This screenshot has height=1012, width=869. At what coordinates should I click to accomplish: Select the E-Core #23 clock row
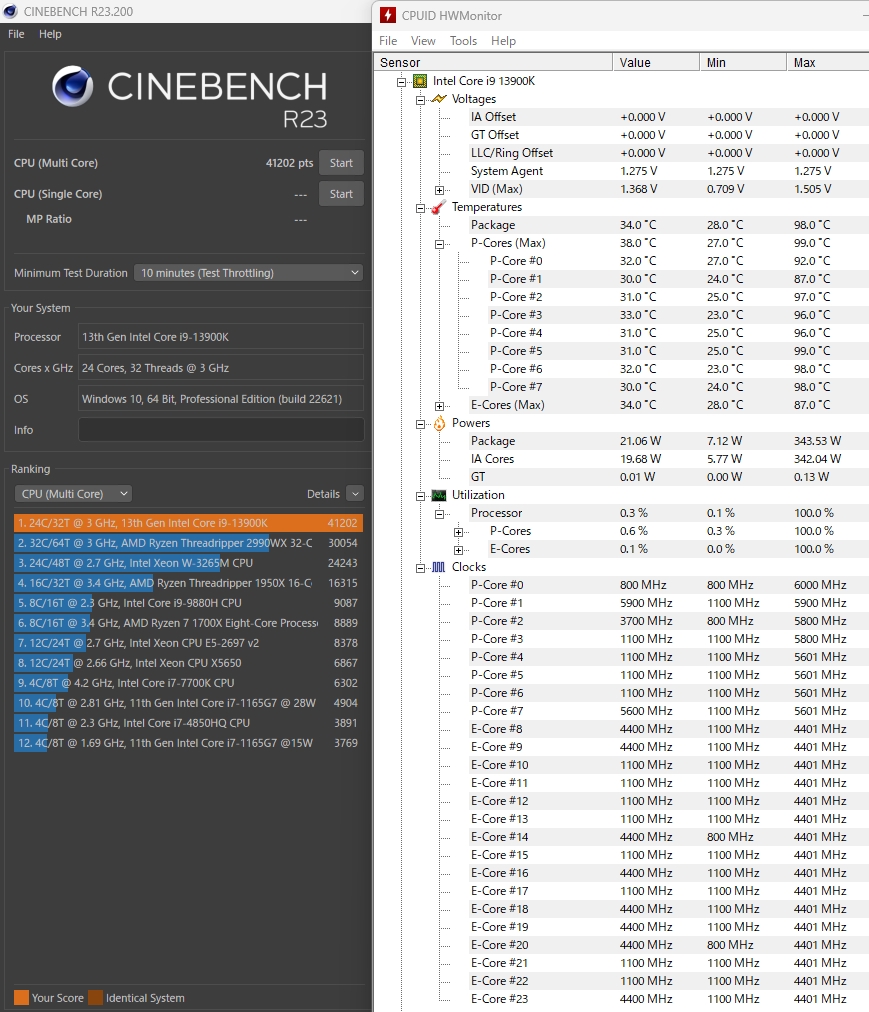tap(669, 998)
